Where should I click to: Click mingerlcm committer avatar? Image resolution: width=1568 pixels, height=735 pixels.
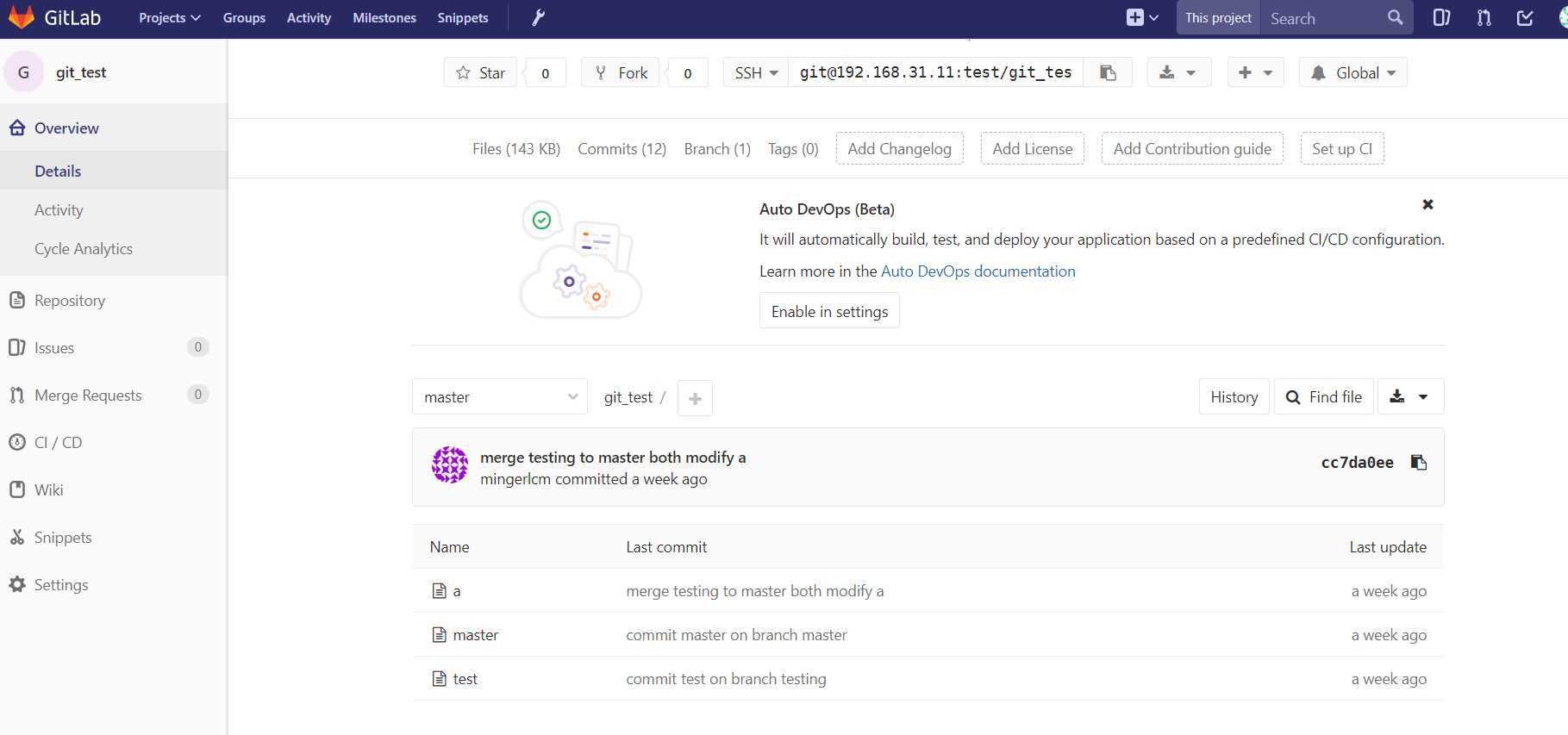[x=450, y=465]
